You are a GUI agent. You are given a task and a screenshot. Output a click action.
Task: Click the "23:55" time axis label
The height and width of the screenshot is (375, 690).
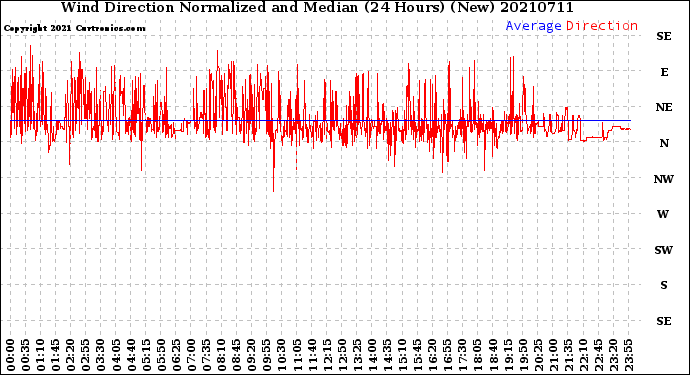628,355
